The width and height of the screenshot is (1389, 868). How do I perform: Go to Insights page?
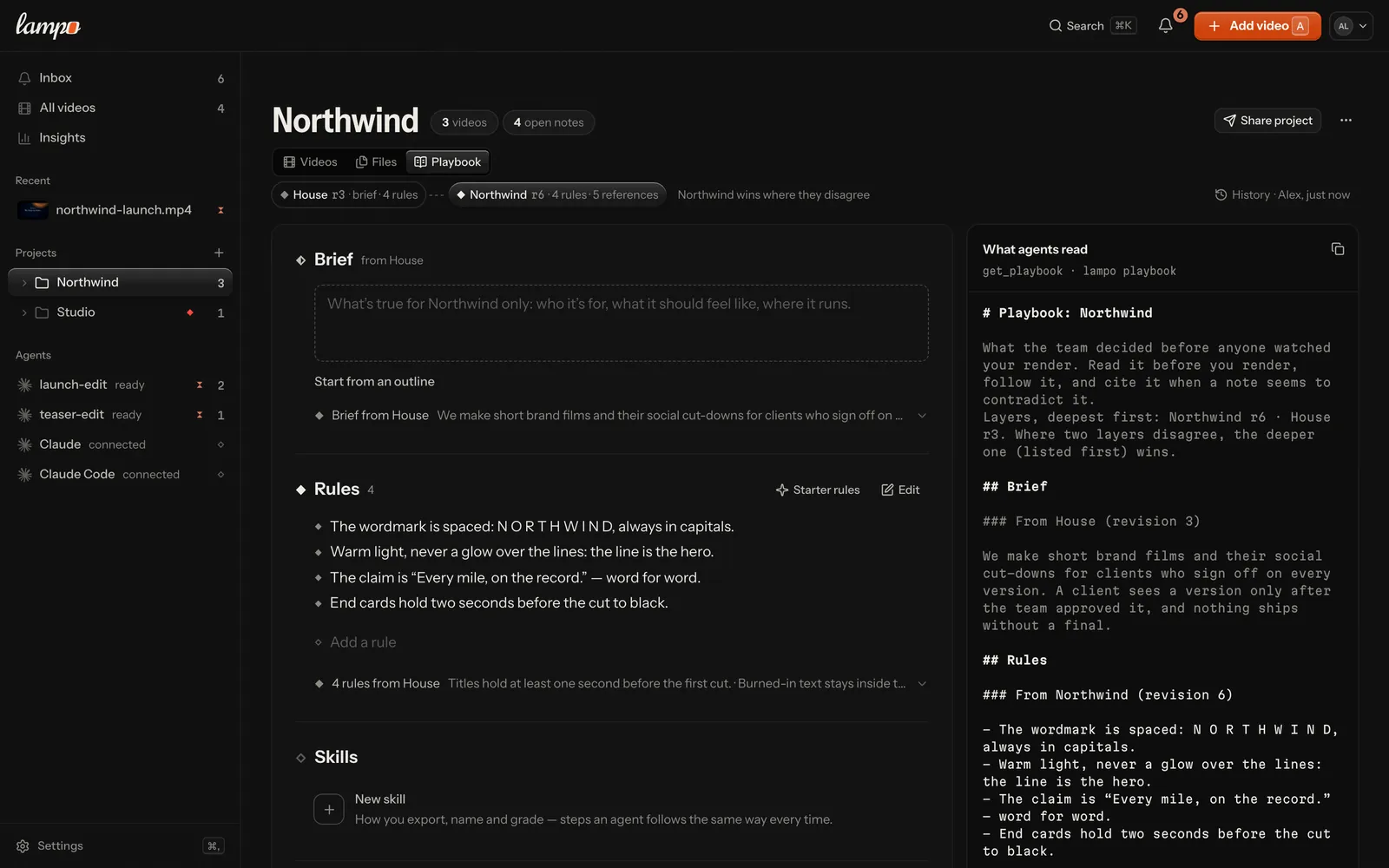[121, 137]
